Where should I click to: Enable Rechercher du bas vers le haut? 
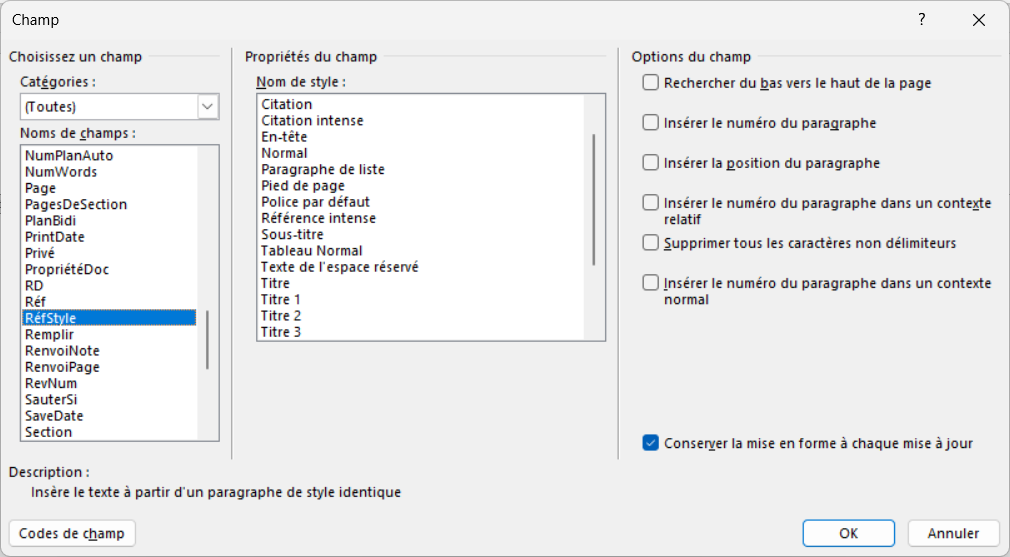click(651, 83)
